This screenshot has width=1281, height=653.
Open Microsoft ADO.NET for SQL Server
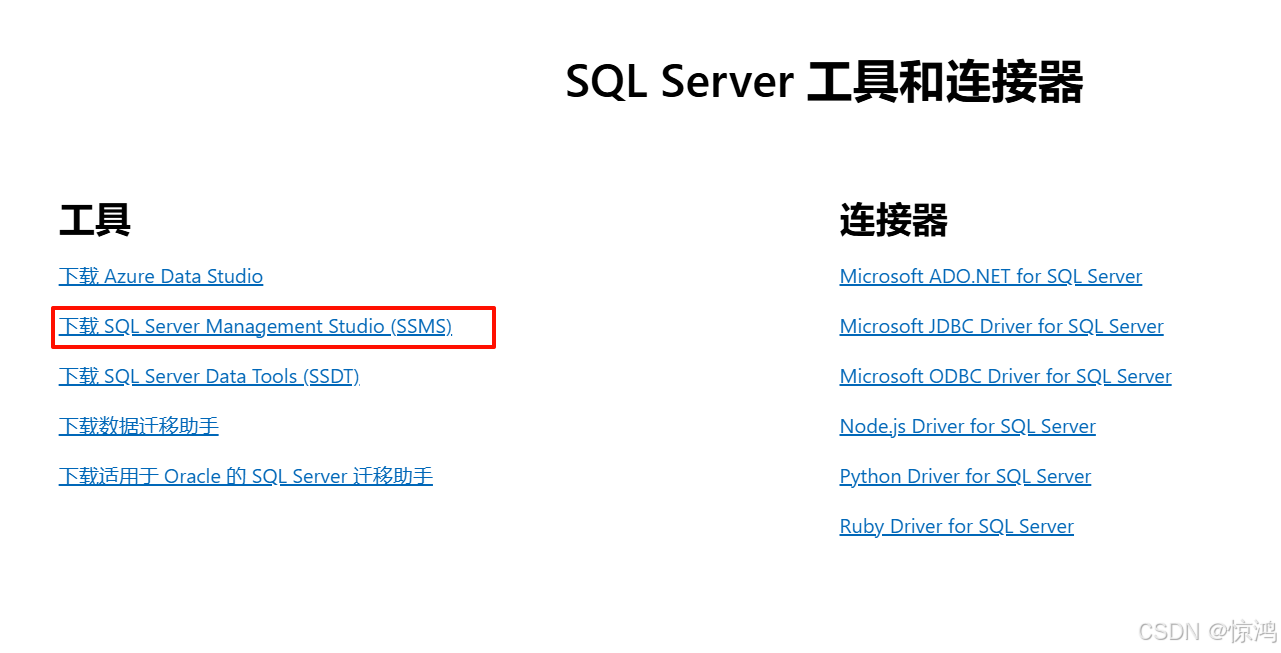[990, 276]
